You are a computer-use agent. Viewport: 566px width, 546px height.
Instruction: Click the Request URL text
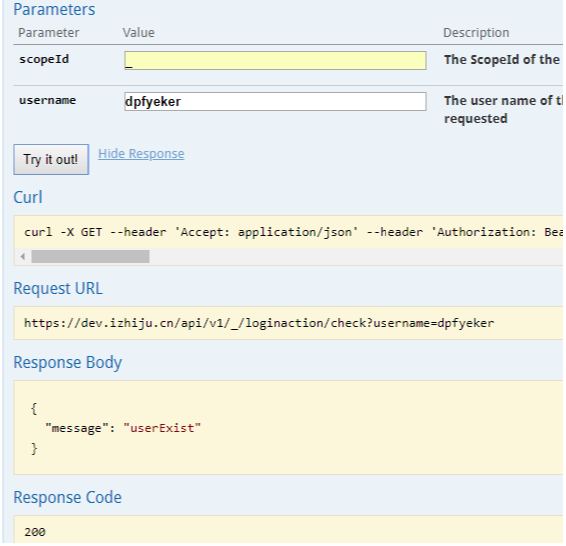[x=259, y=323]
